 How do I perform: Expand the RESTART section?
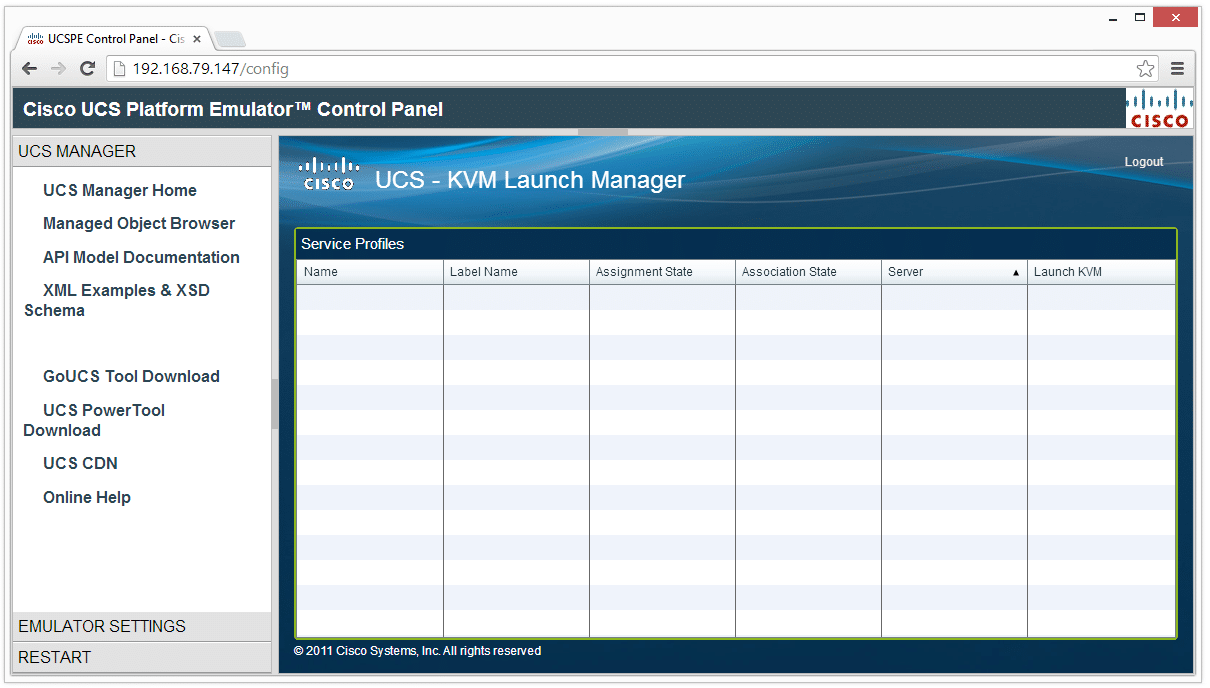tap(55, 657)
